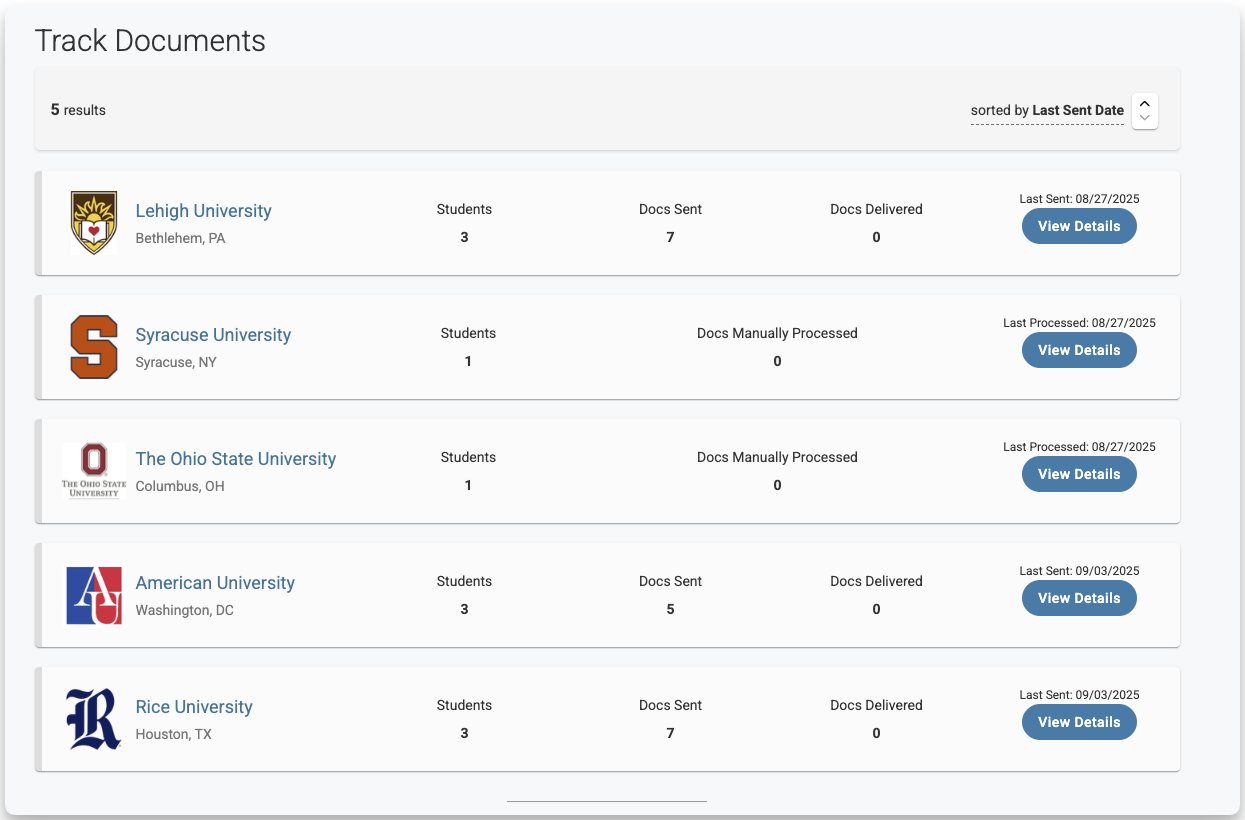Open the Rice University link
Image resolution: width=1245 pixels, height=820 pixels.
(194, 707)
